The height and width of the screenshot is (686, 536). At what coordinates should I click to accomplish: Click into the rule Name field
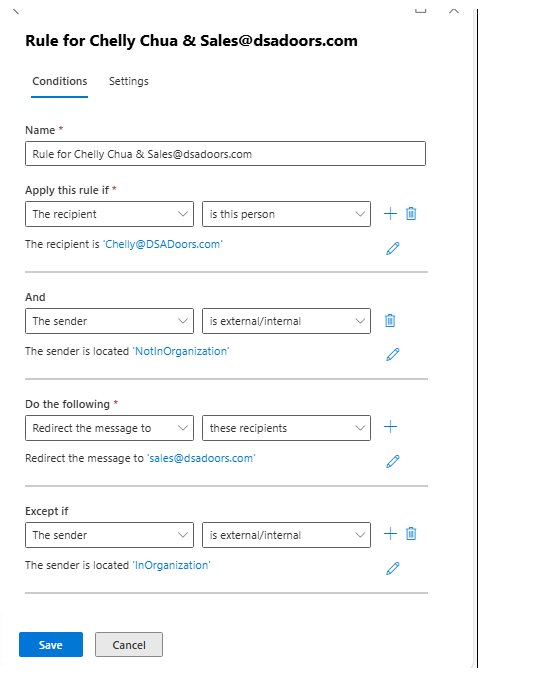(x=225, y=154)
